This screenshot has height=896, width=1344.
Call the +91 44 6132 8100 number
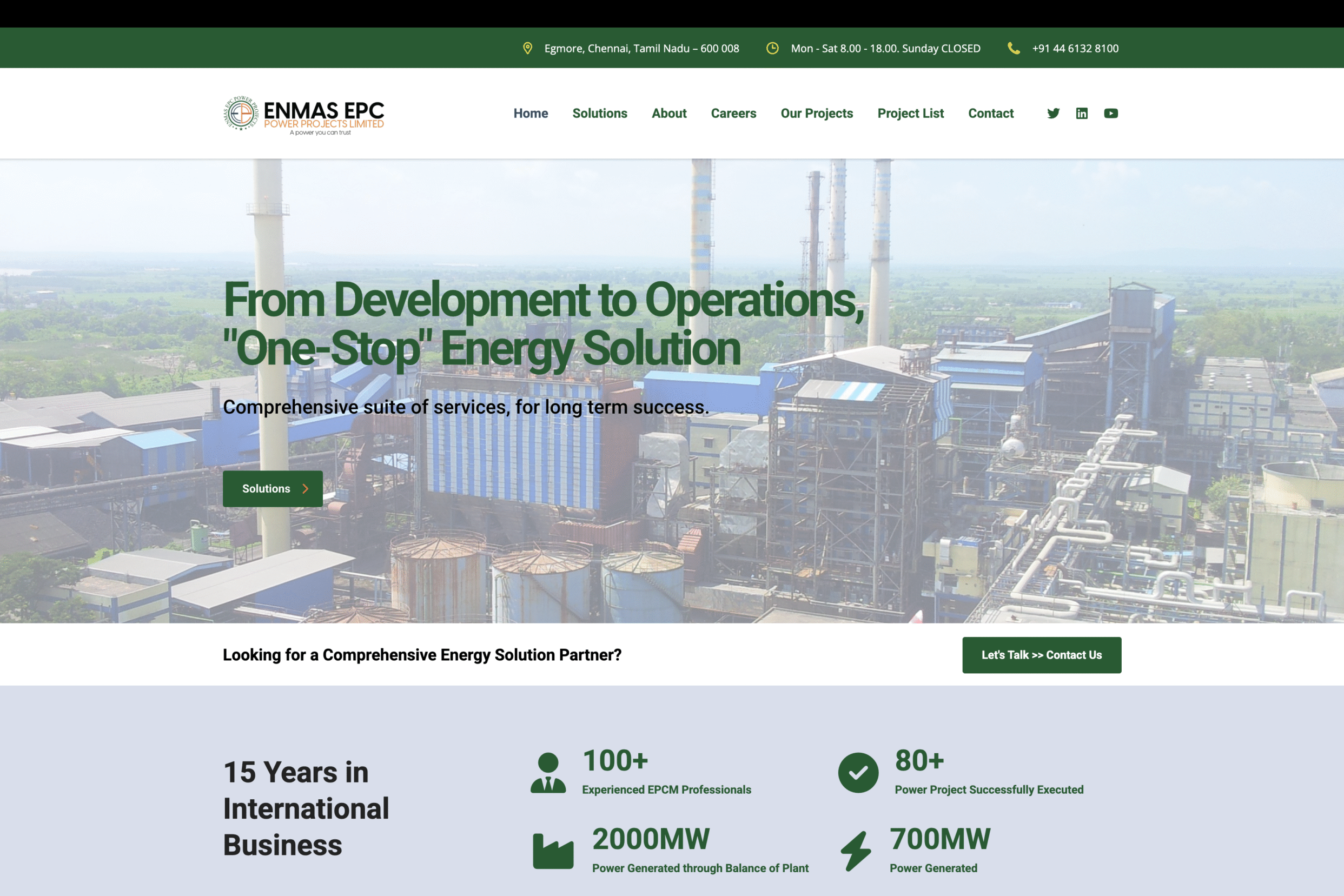(x=1075, y=48)
